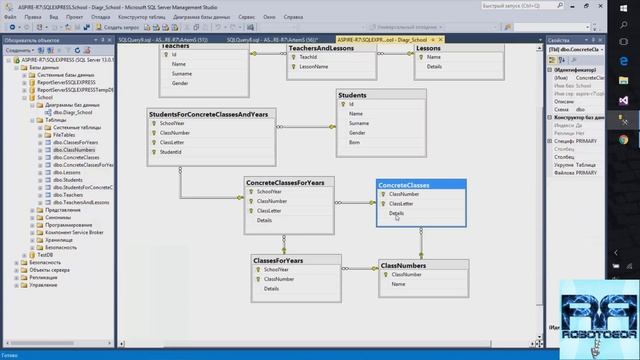The image size is (640, 360).
Task: Switch to the first SQLQuery tab
Action: [163, 40]
